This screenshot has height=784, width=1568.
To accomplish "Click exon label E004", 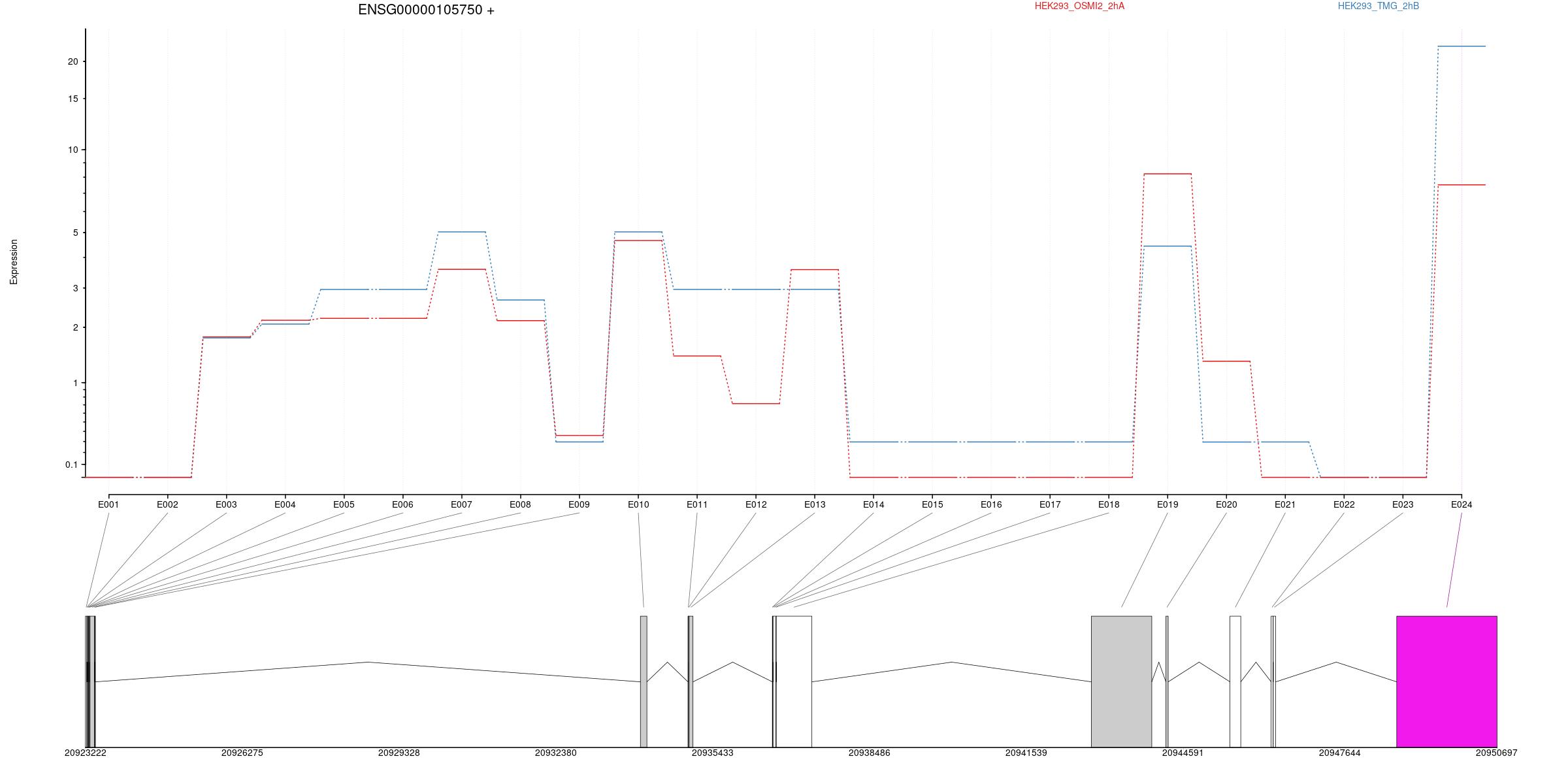I will tap(285, 504).
